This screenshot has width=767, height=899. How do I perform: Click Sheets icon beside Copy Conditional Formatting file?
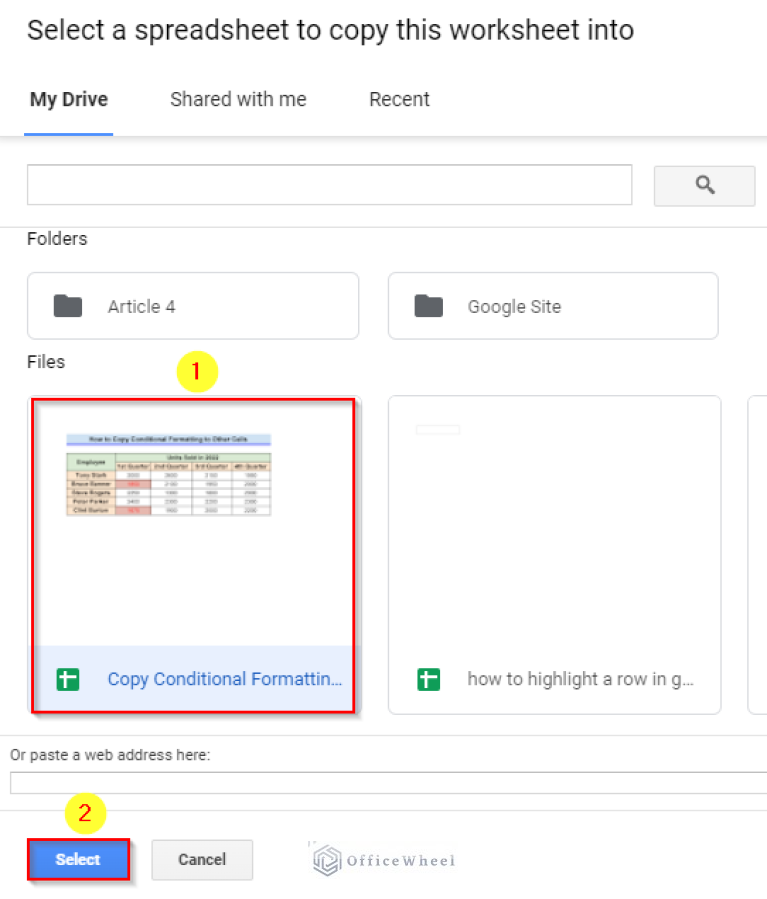click(68, 680)
